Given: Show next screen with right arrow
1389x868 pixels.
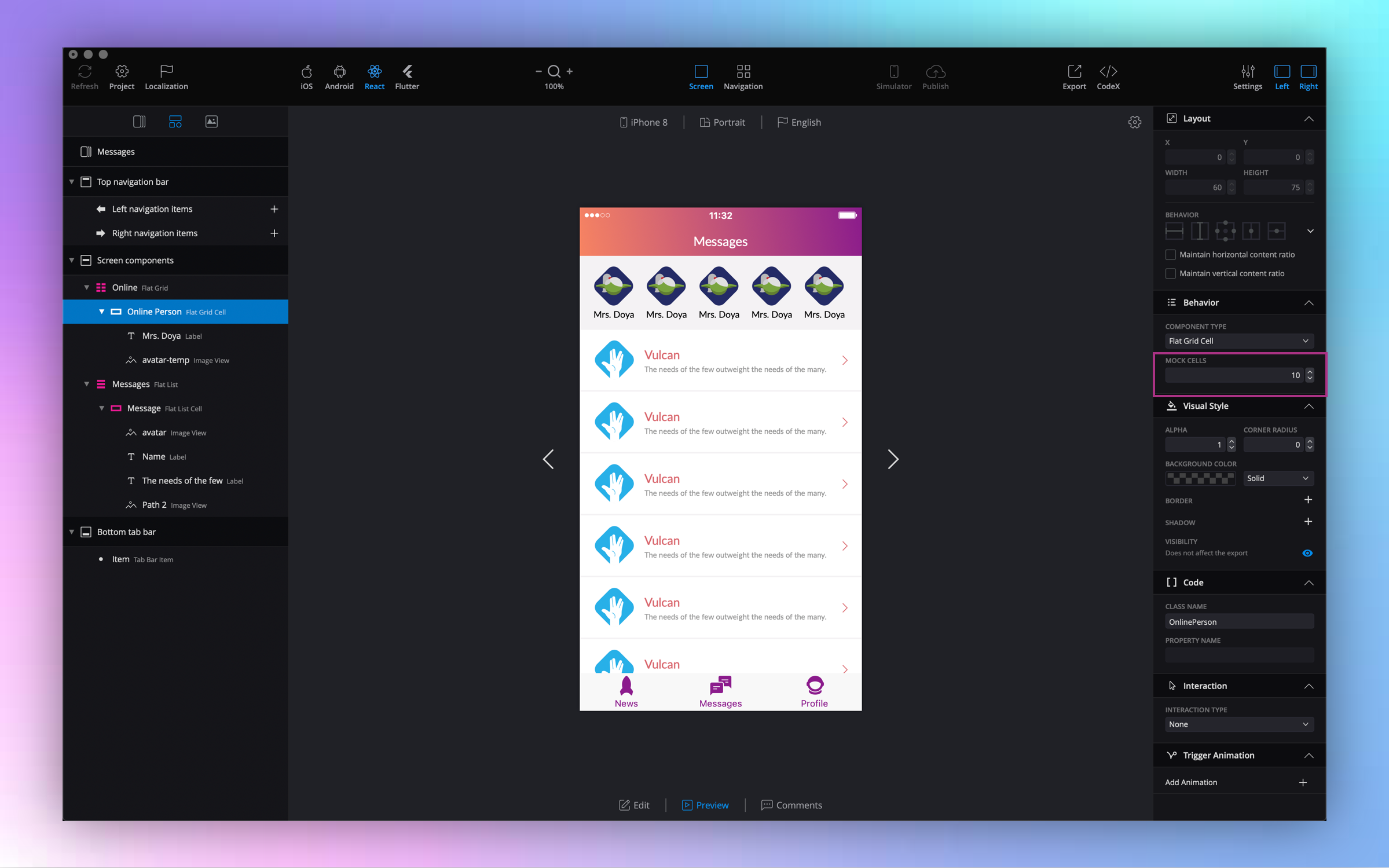Looking at the screenshot, I should (893, 459).
